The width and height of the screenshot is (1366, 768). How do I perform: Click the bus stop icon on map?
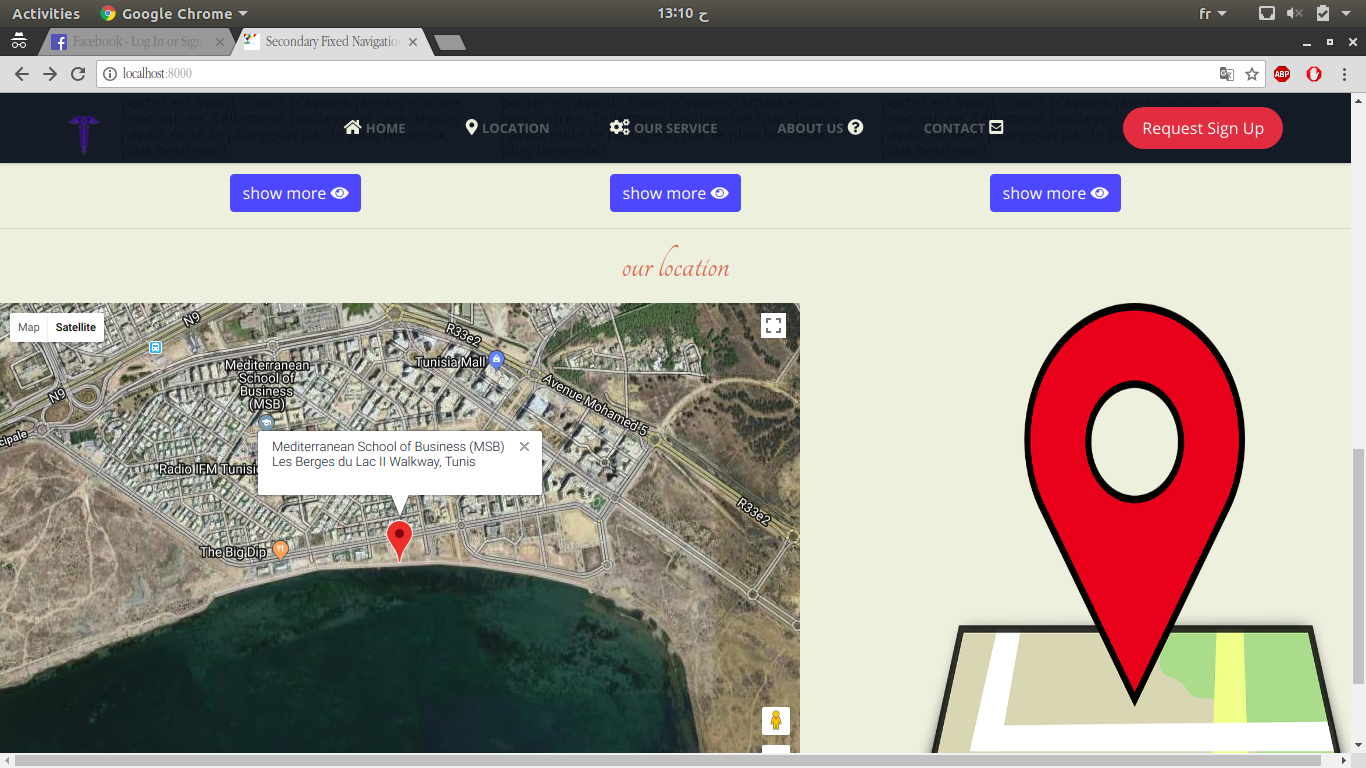(155, 347)
